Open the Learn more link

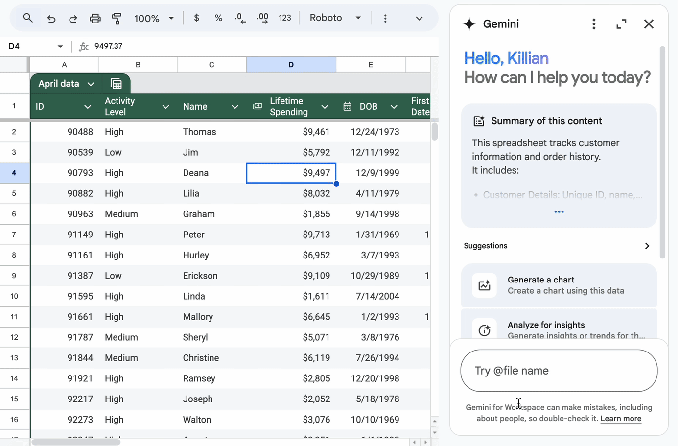pos(621,419)
